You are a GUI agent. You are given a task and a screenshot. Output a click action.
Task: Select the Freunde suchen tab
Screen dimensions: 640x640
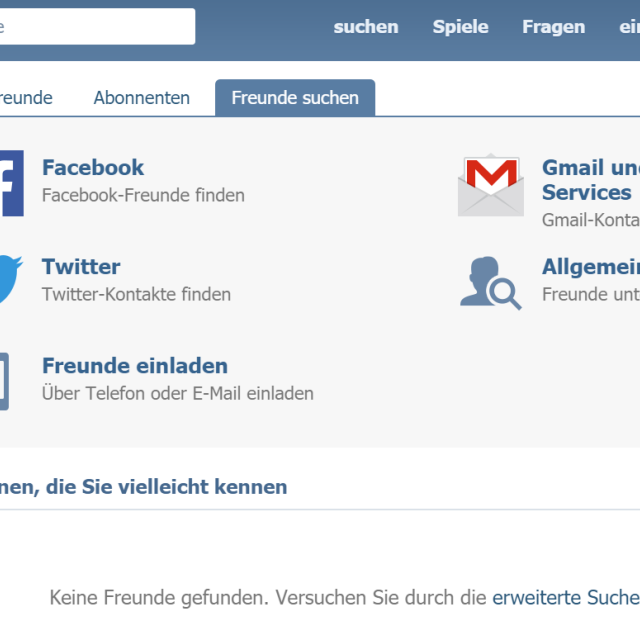point(295,98)
